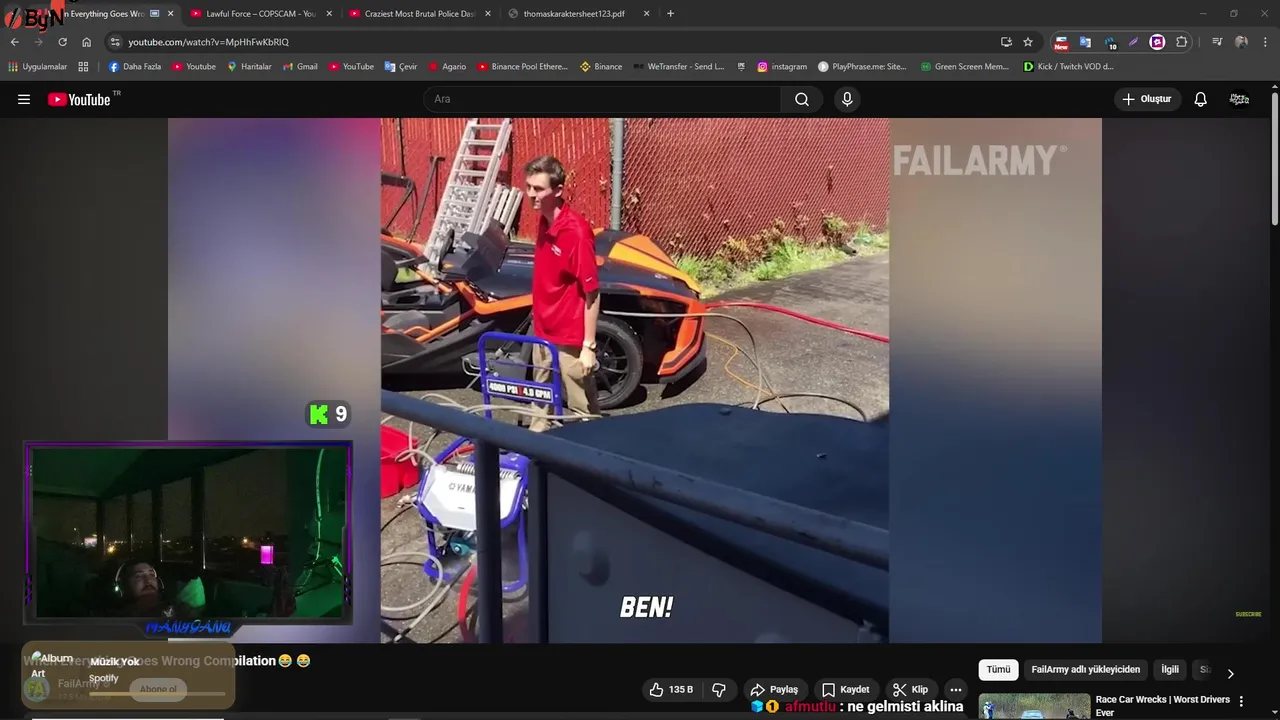Open the Chrome three-dot menu
This screenshot has width=1280, height=720.
point(1265,42)
